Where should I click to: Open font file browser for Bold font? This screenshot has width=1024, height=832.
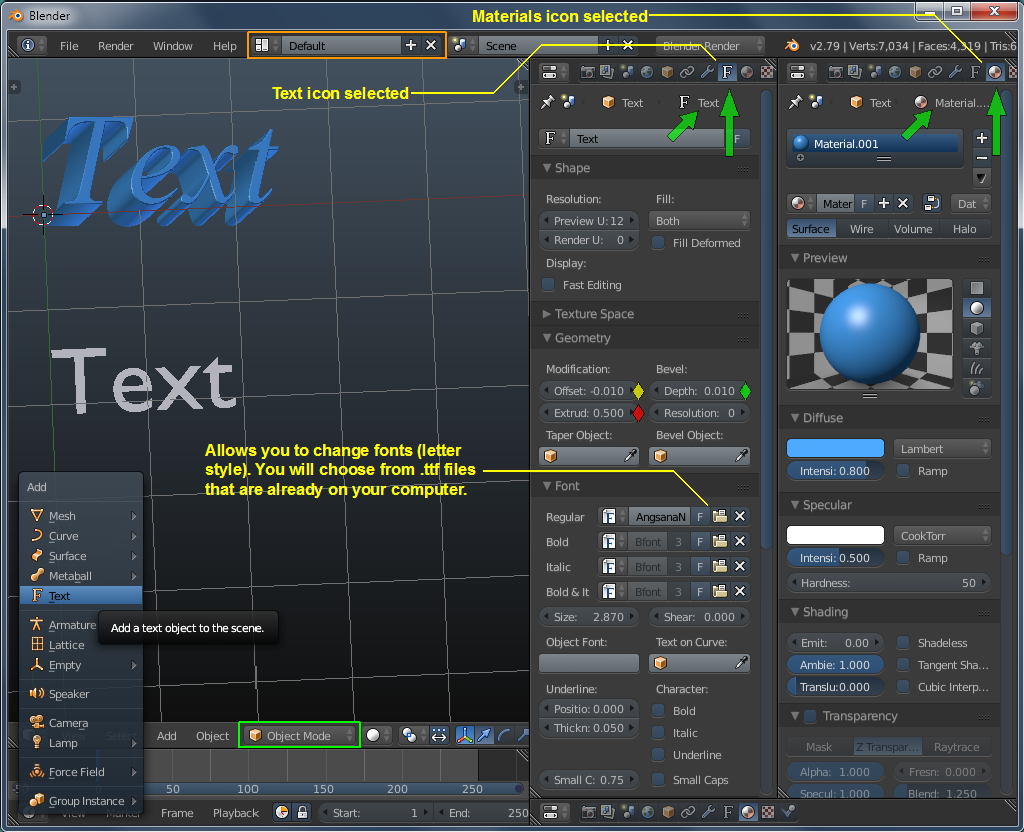720,541
